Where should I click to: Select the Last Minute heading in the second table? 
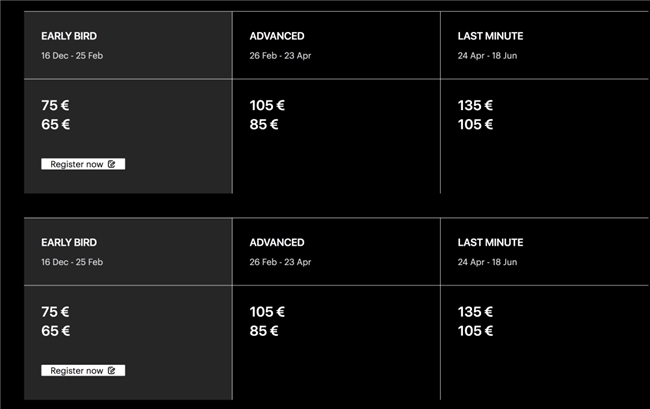pyautogui.click(x=490, y=242)
